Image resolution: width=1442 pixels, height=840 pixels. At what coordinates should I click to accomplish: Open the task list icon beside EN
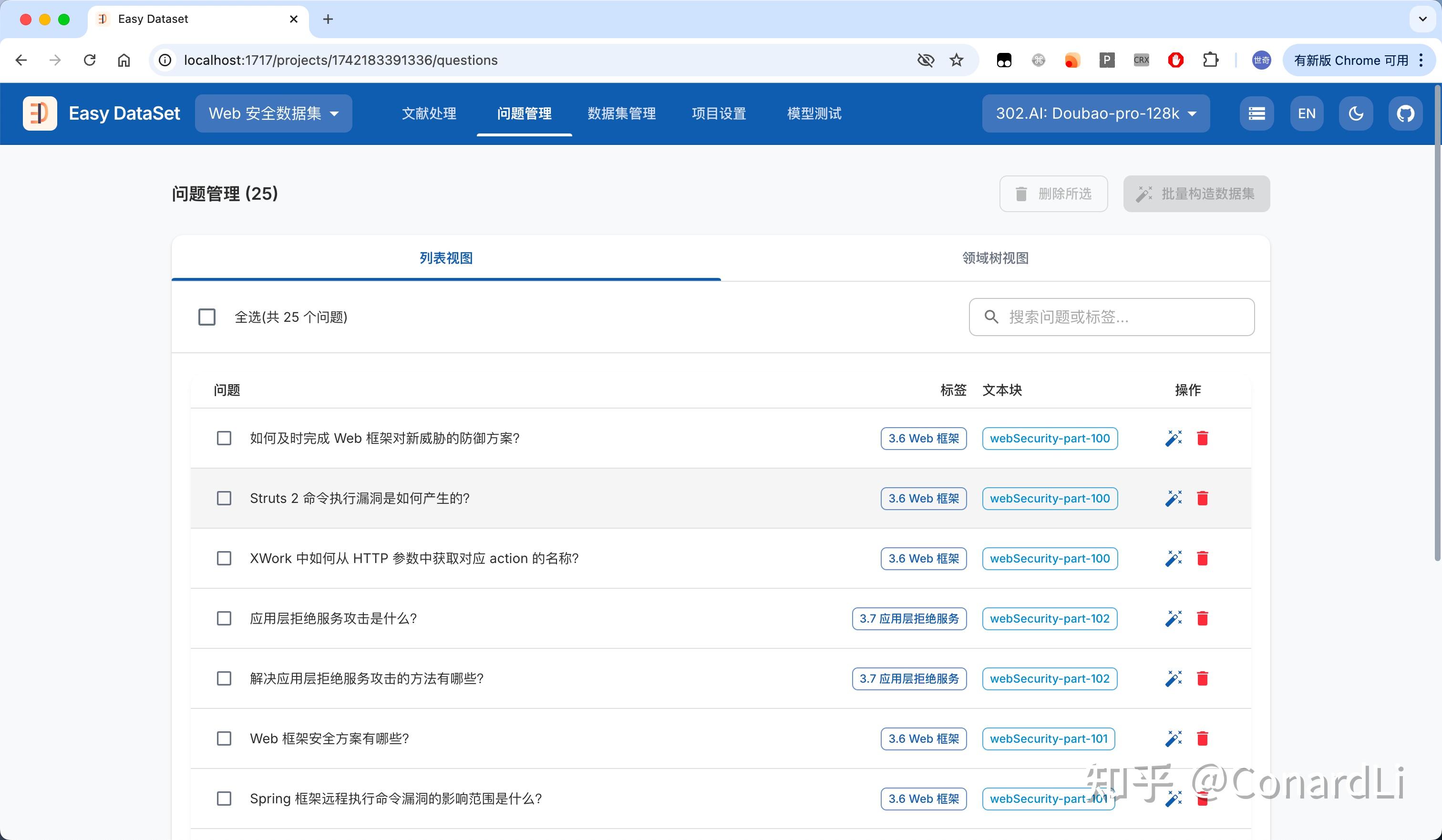[x=1257, y=113]
